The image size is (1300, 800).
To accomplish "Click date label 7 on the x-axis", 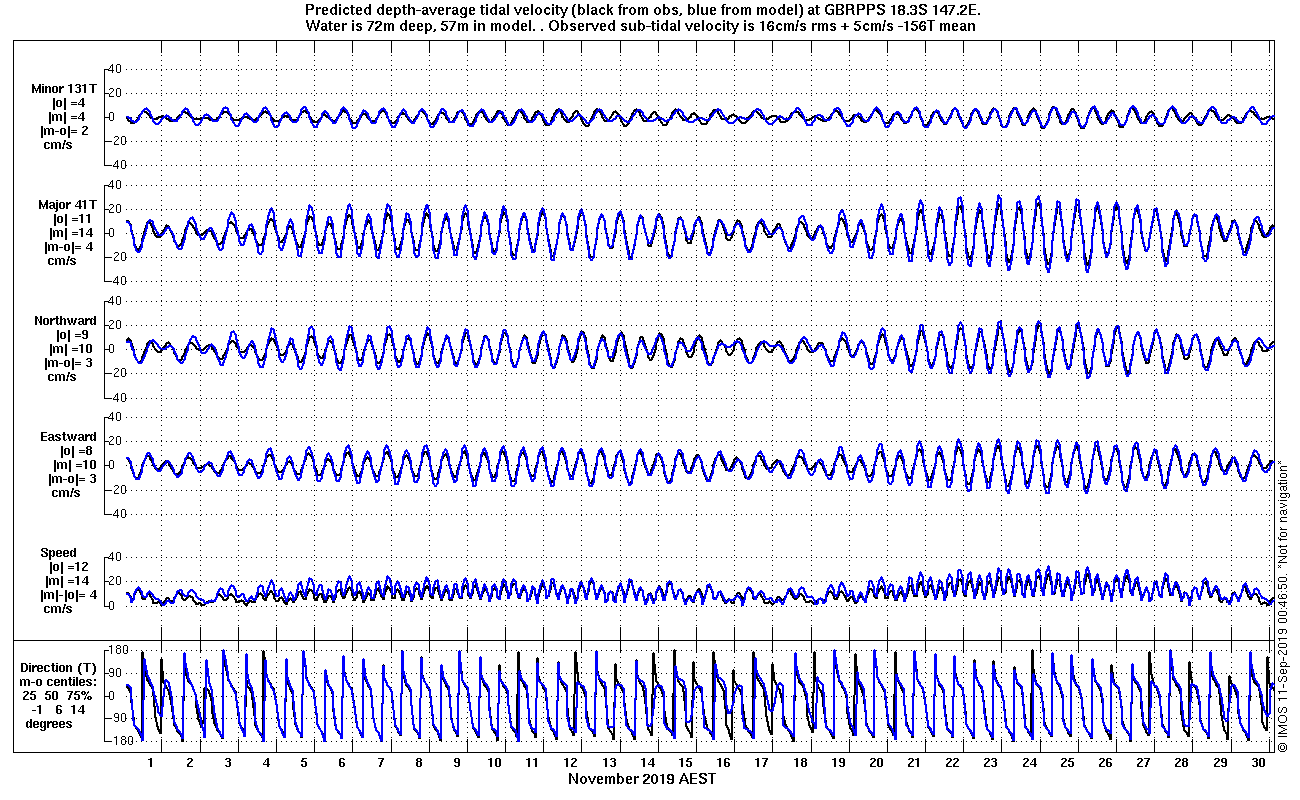I will coord(381,762).
